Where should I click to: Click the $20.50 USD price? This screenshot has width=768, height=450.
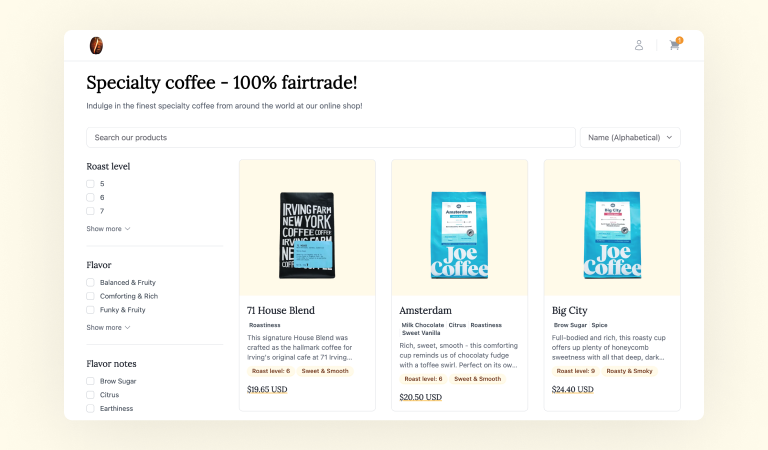coord(420,397)
